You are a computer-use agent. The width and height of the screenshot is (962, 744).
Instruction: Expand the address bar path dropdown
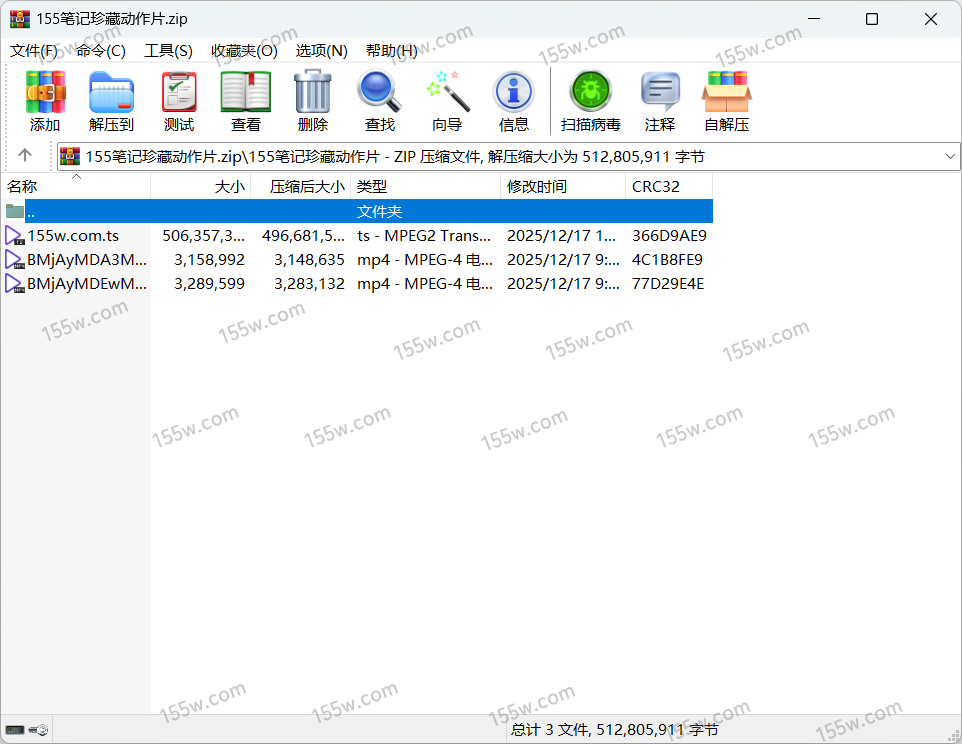click(950, 157)
